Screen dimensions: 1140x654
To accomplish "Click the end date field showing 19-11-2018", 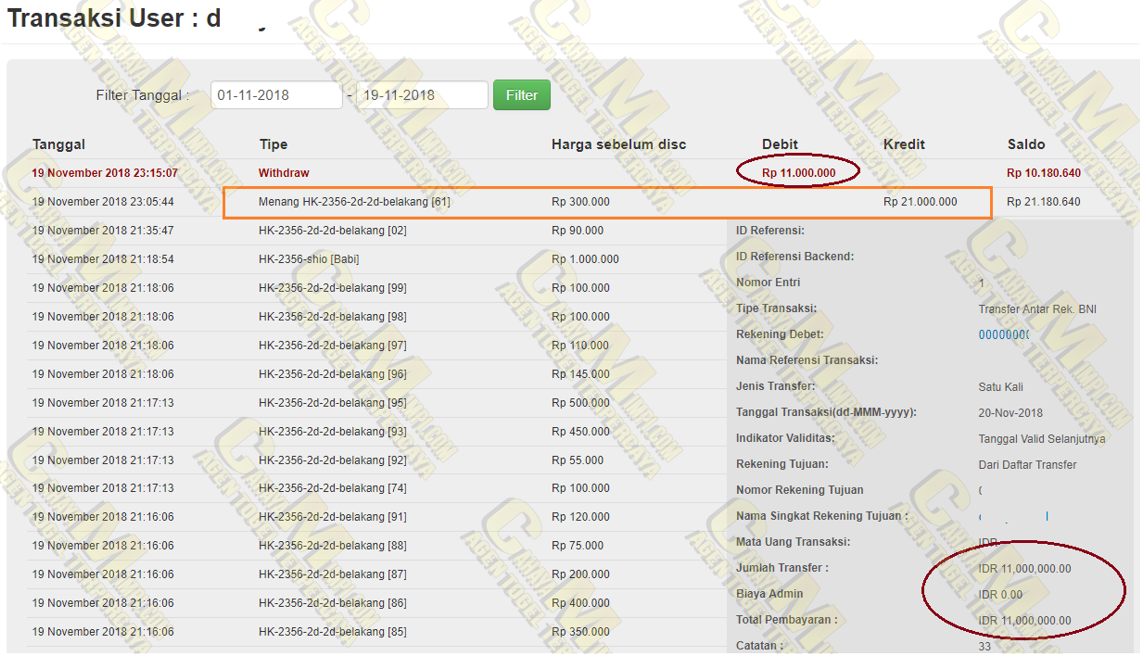I will (421, 95).
